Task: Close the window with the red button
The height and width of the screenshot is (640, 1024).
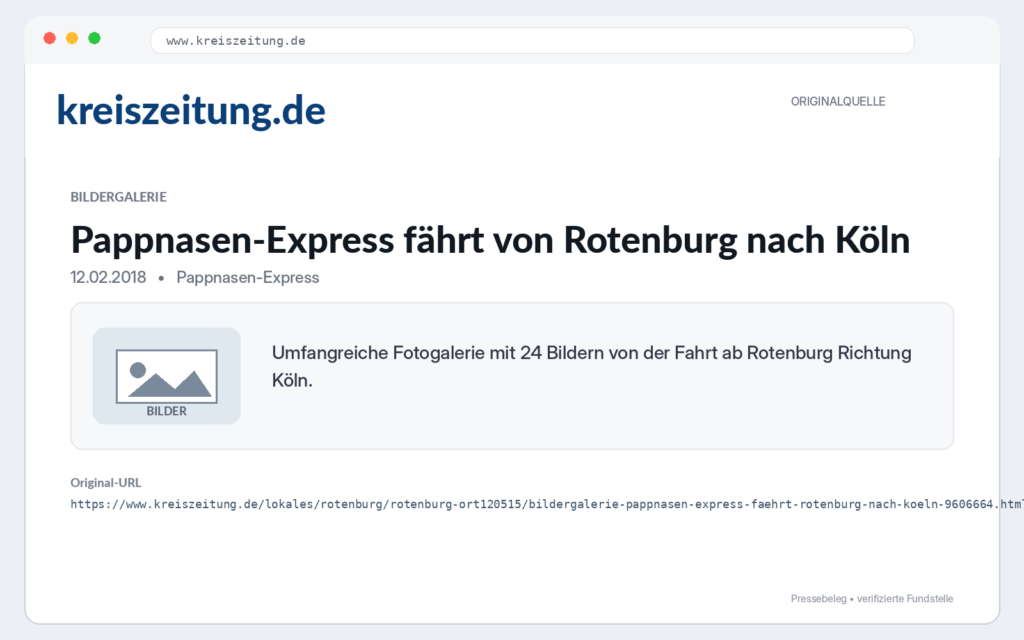Action: pyautogui.click(x=50, y=38)
